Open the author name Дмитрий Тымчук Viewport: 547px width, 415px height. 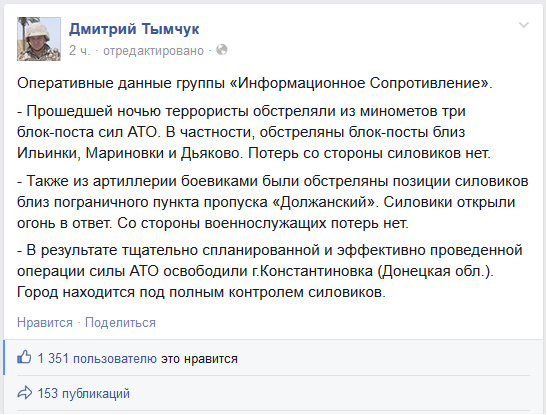(134, 29)
